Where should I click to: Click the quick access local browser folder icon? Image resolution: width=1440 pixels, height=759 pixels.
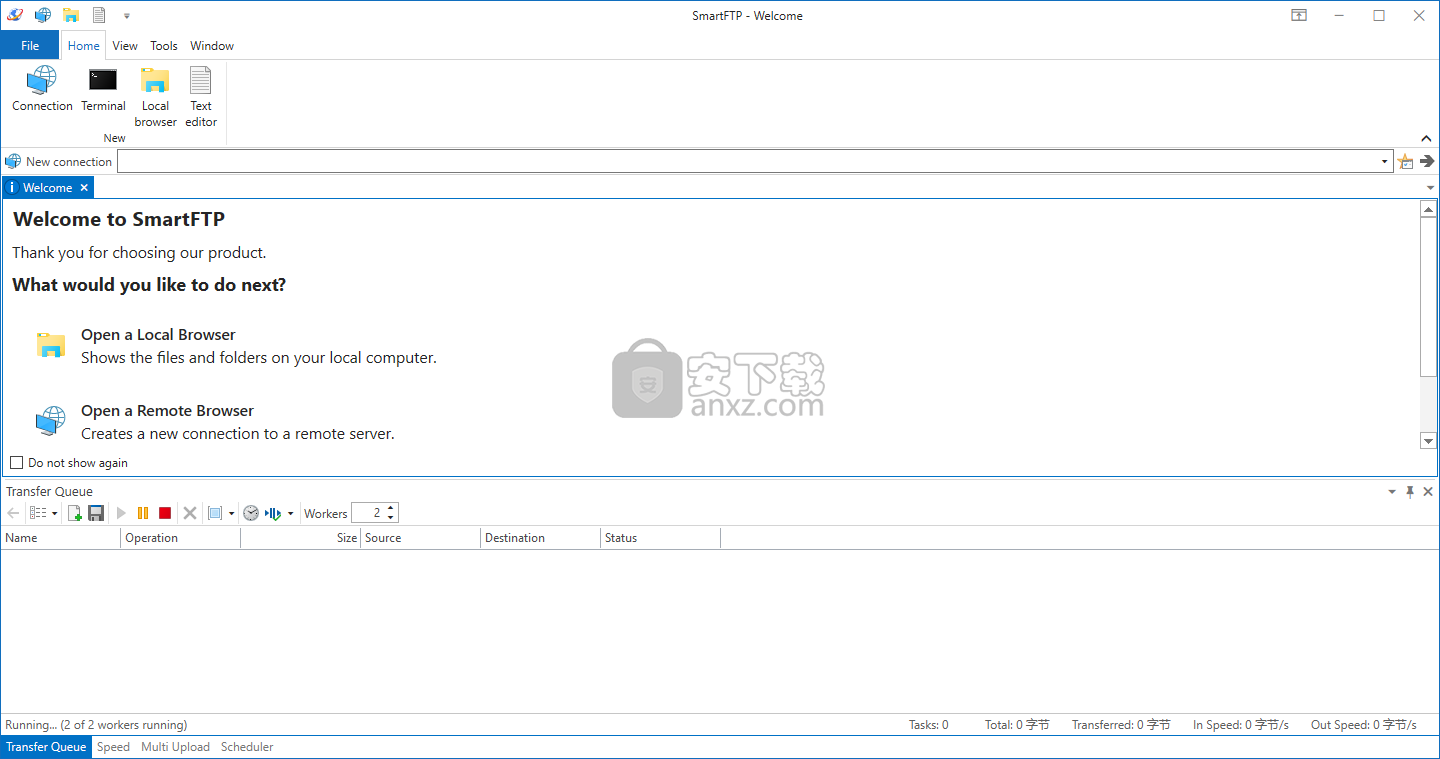point(71,15)
